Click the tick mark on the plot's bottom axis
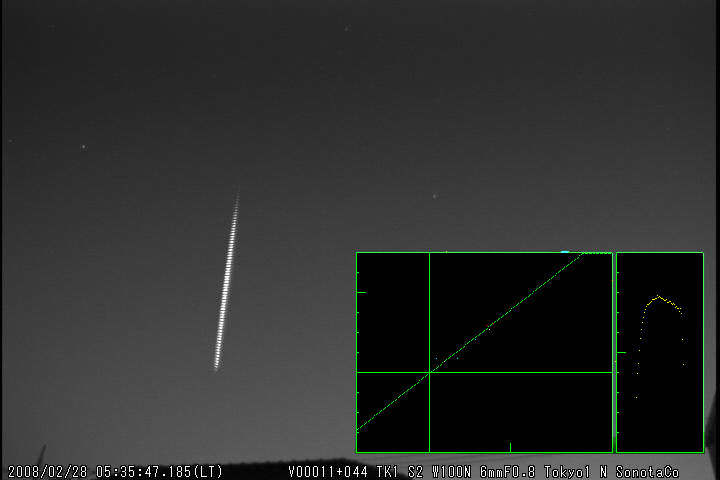The width and height of the screenshot is (720, 480). tap(510, 447)
